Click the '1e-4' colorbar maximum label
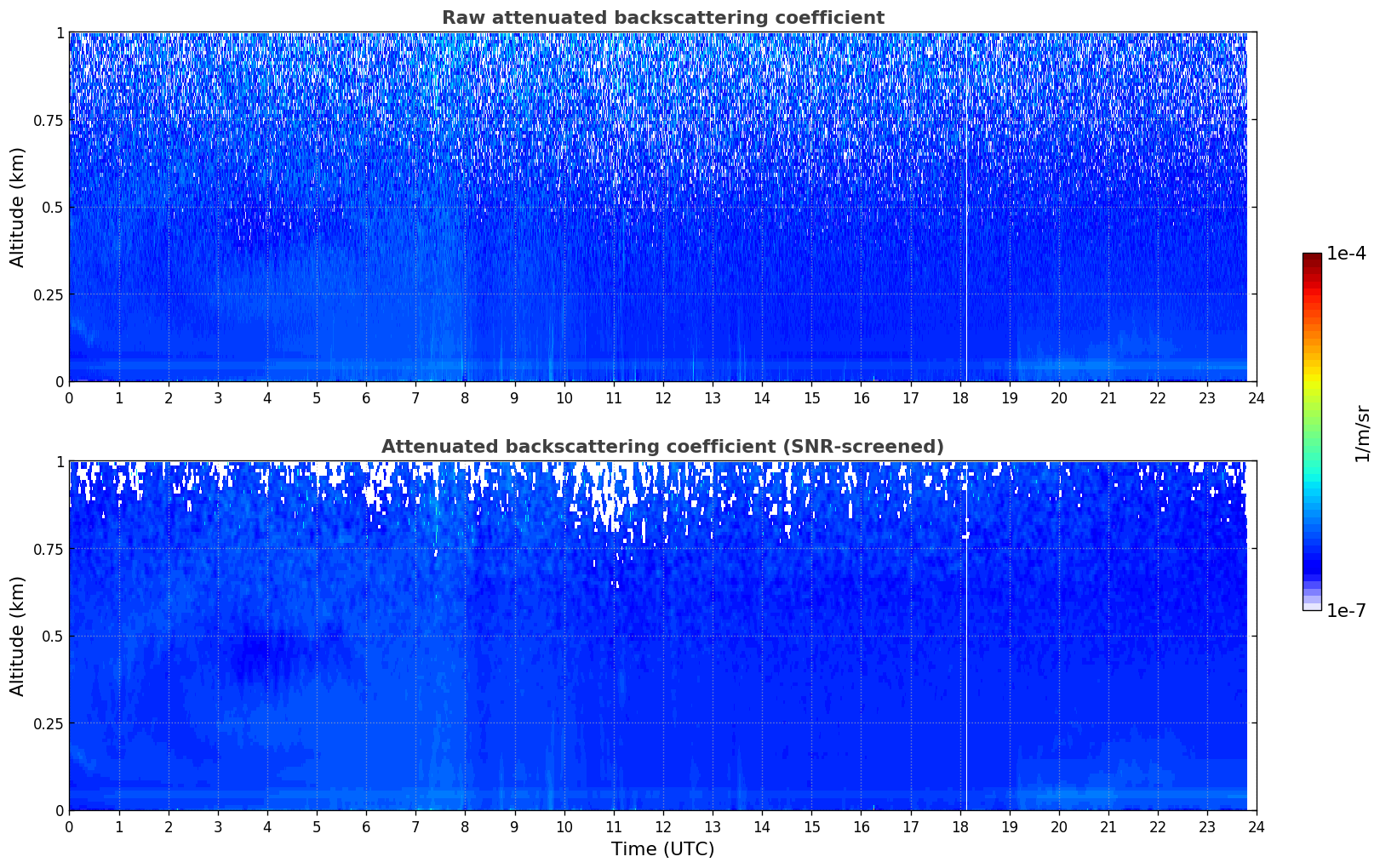 tap(1346, 253)
